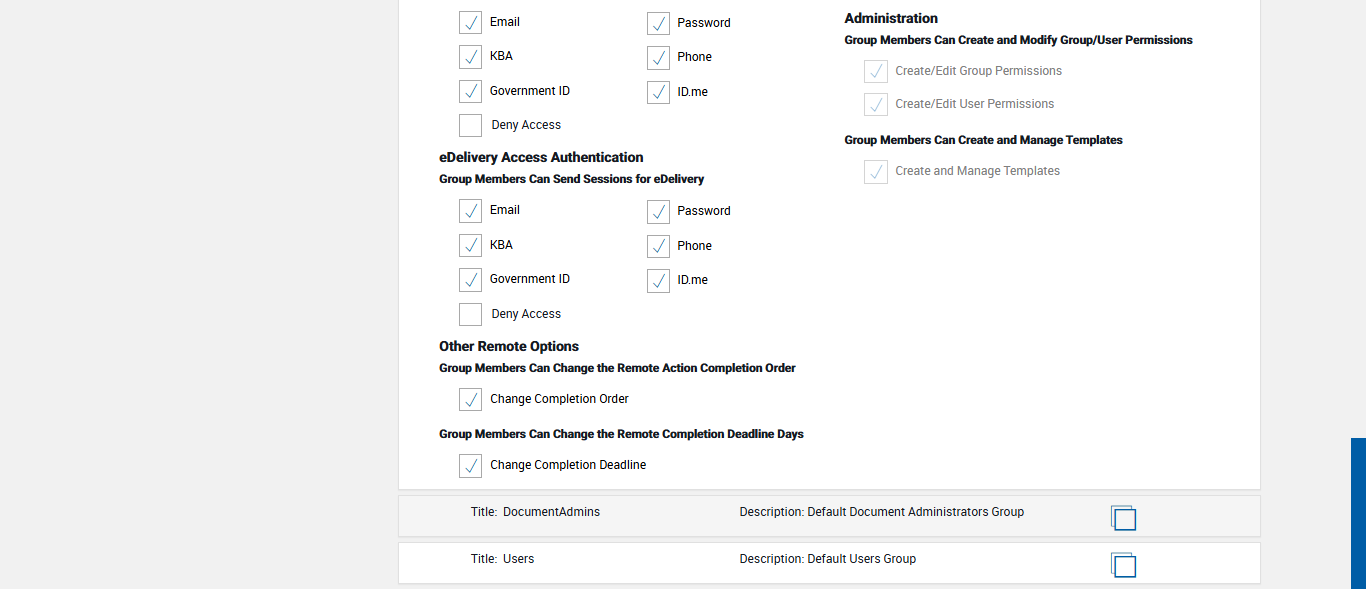Click the duplicate icon for Users group
The image size is (1366, 589).
pyautogui.click(x=1123, y=564)
